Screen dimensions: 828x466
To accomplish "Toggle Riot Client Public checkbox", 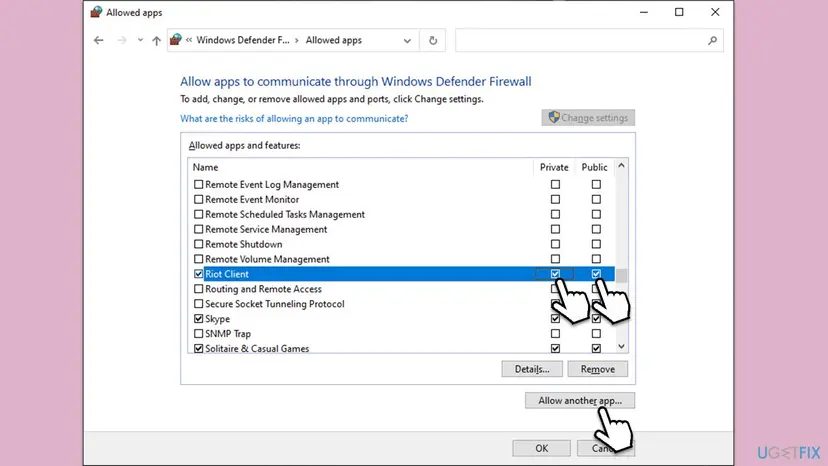I will tap(596, 274).
